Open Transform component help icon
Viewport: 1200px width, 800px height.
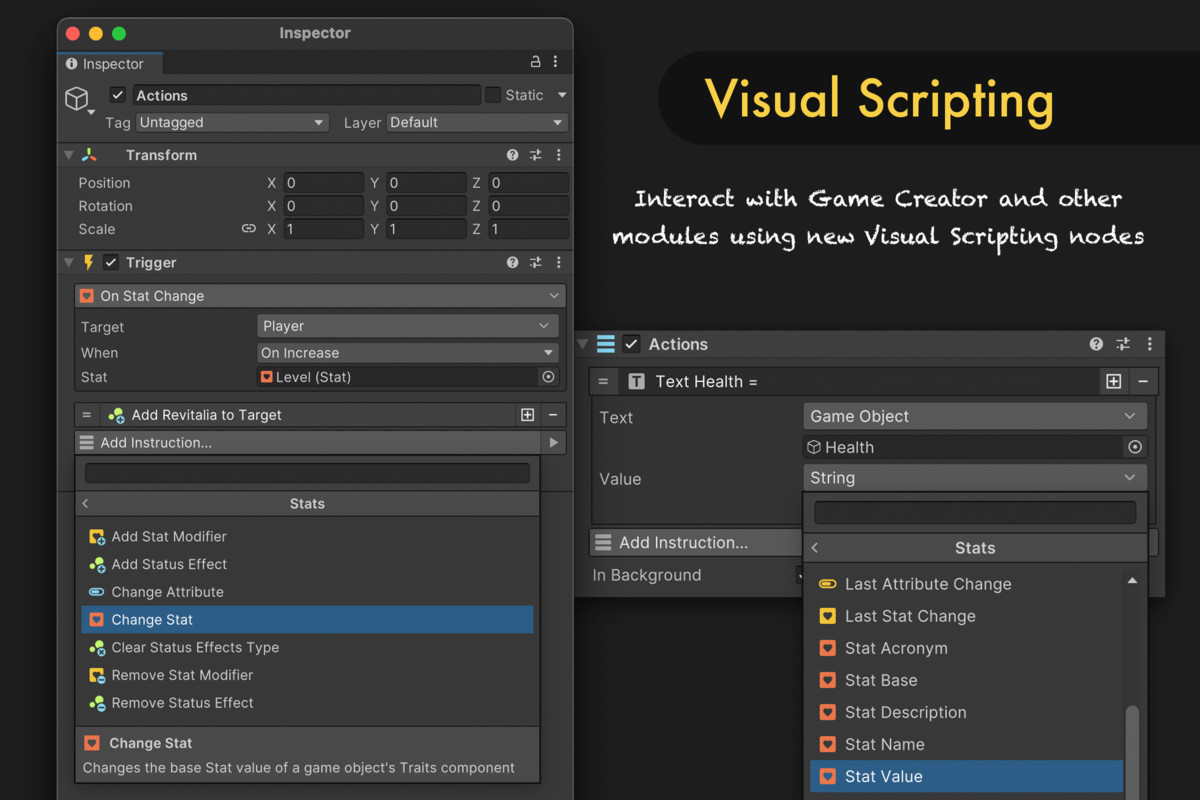click(x=513, y=155)
